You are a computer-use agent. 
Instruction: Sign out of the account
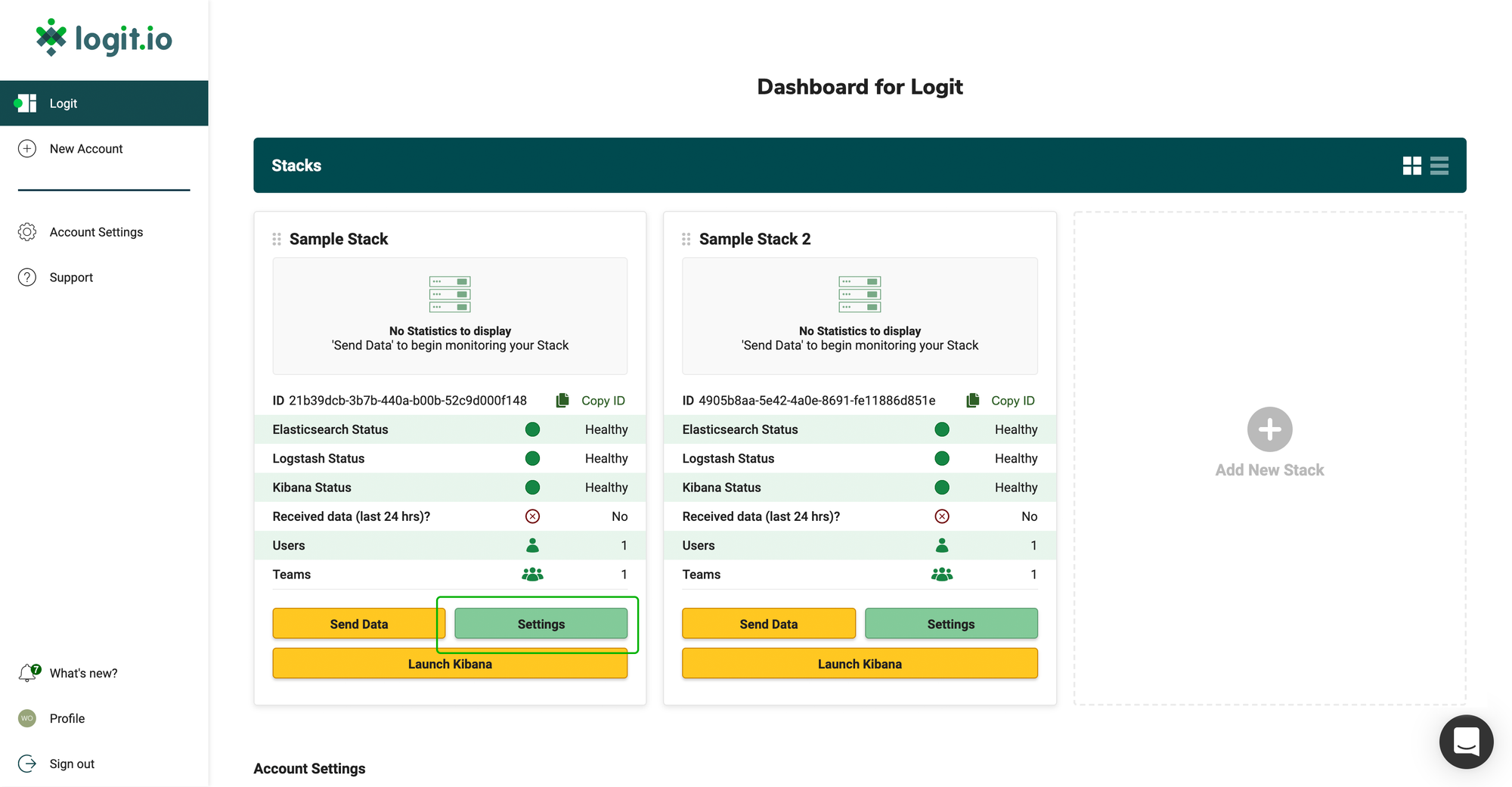[x=72, y=764]
